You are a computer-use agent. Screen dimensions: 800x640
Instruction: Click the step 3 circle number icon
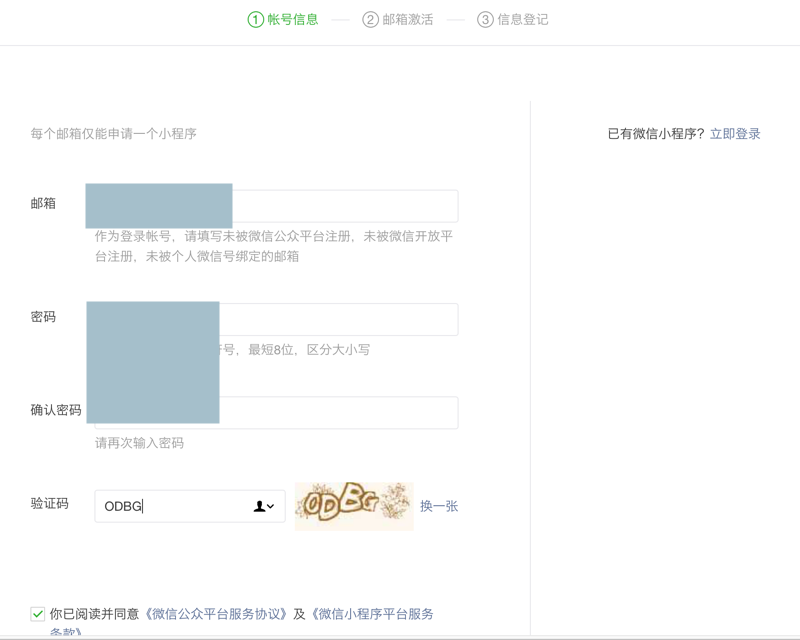click(x=485, y=19)
